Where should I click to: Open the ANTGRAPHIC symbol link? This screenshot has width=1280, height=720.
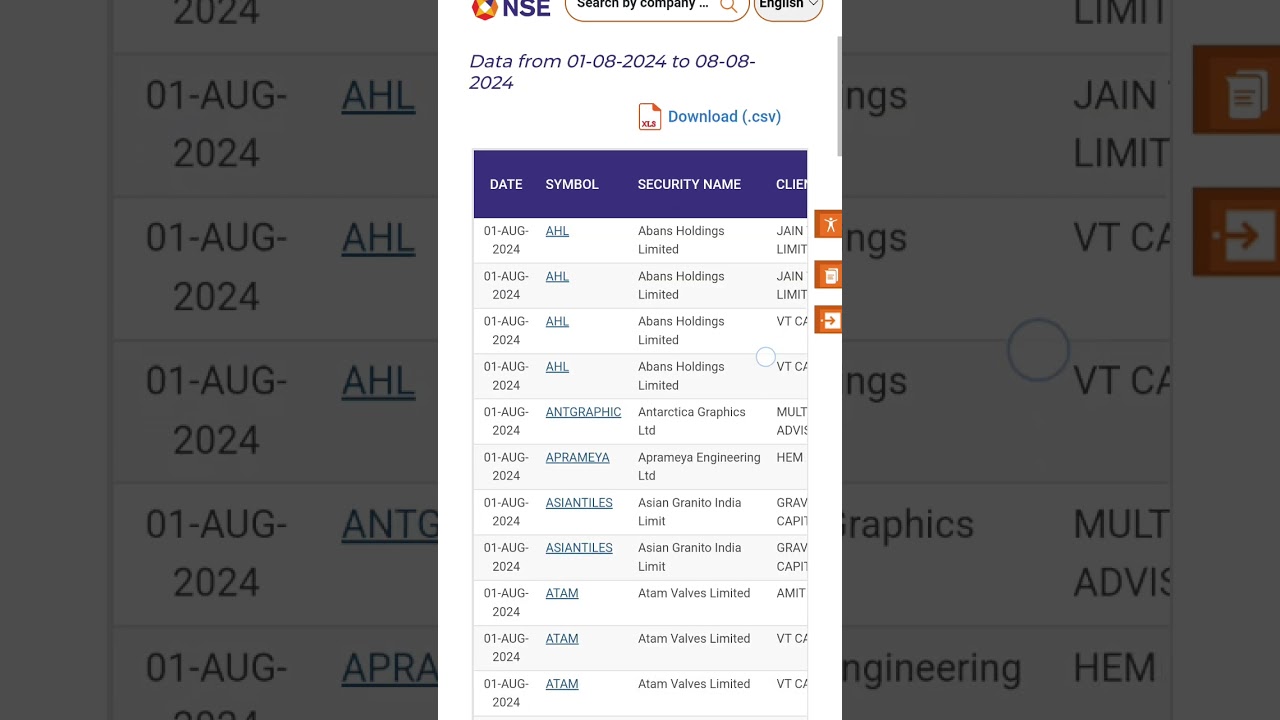coord(583,412)
